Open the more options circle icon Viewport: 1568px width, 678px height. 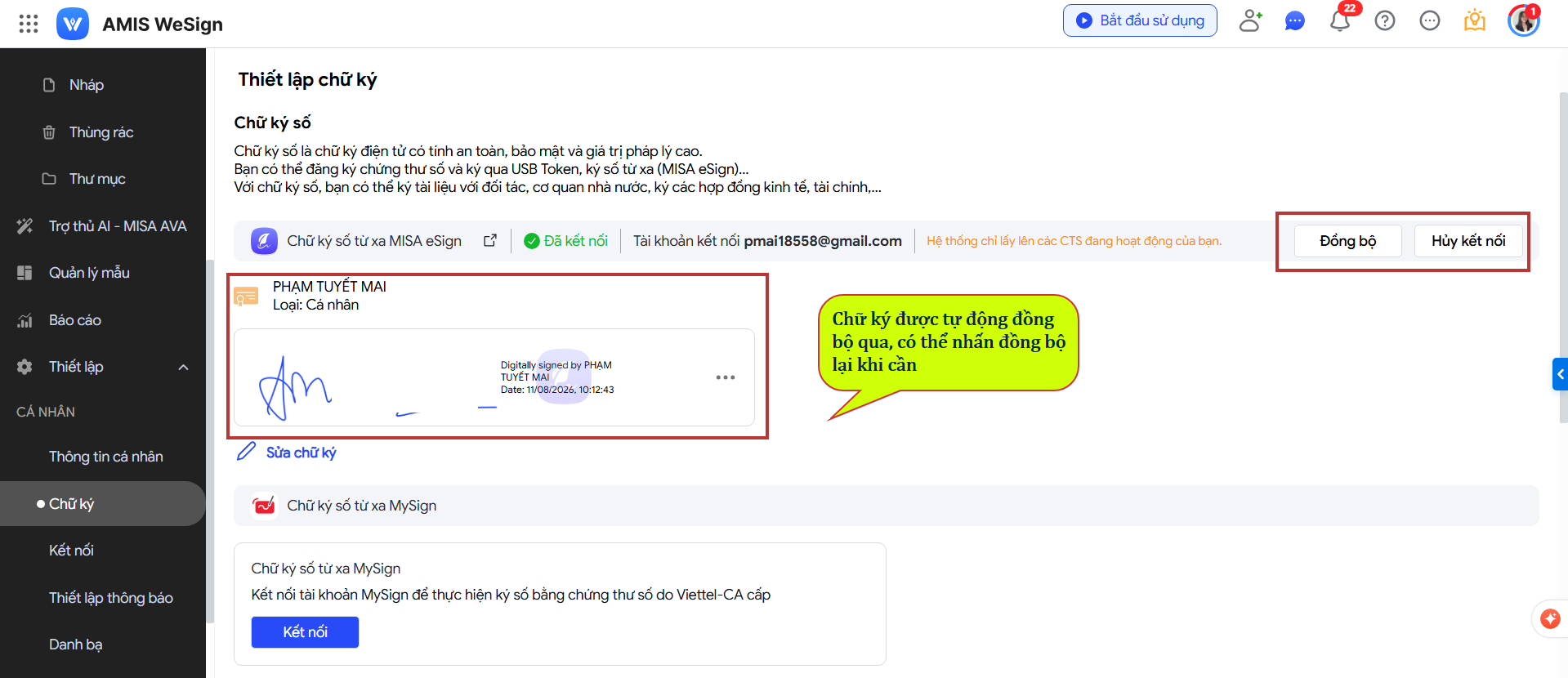coord(1430,20)
